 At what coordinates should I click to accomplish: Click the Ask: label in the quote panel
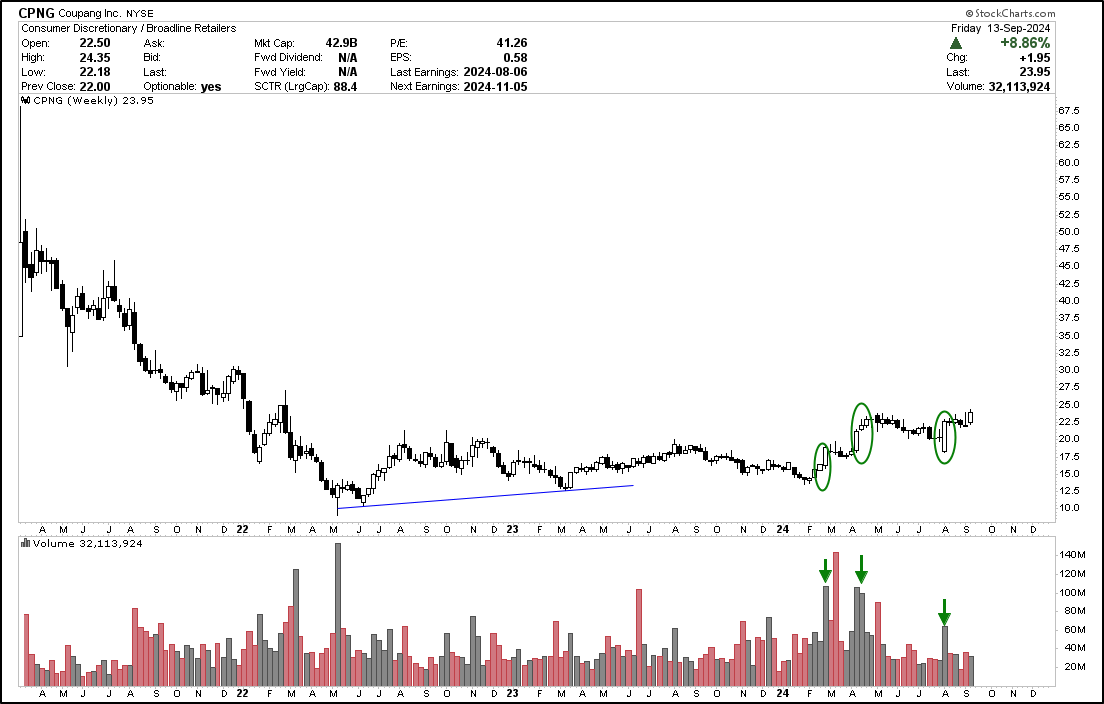pos(154,43)
